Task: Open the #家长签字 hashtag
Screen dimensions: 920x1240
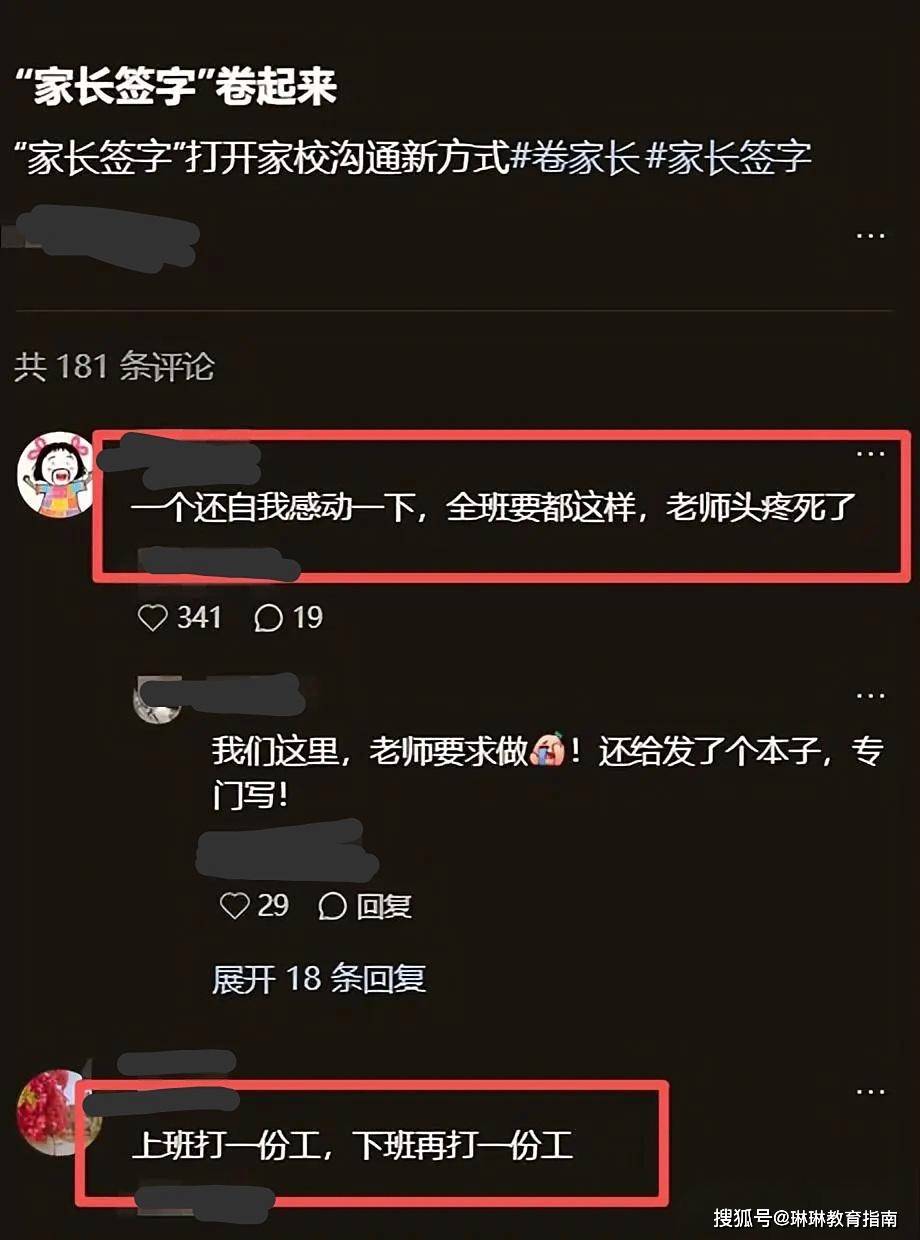Action: pos(730,158)
